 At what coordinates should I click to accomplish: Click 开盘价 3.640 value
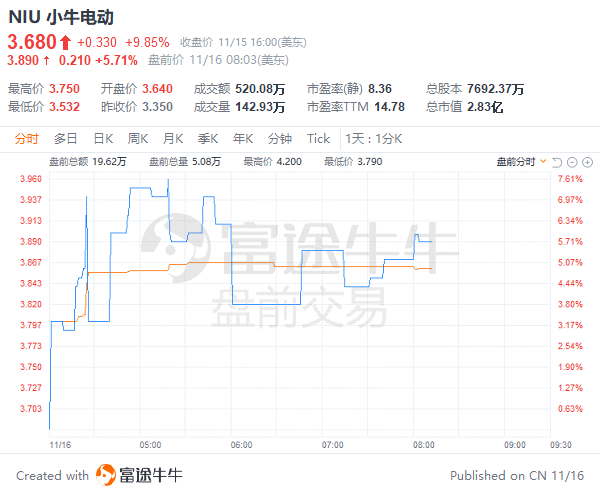[158, 89]
